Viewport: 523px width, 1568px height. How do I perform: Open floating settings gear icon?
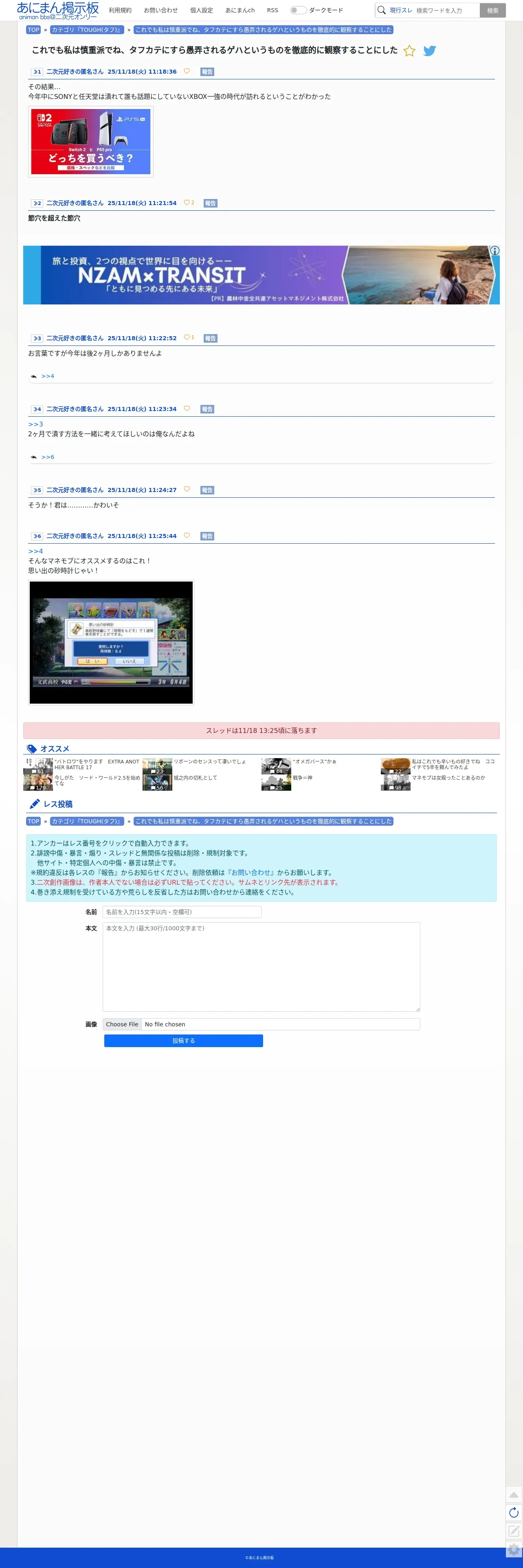514,1549
